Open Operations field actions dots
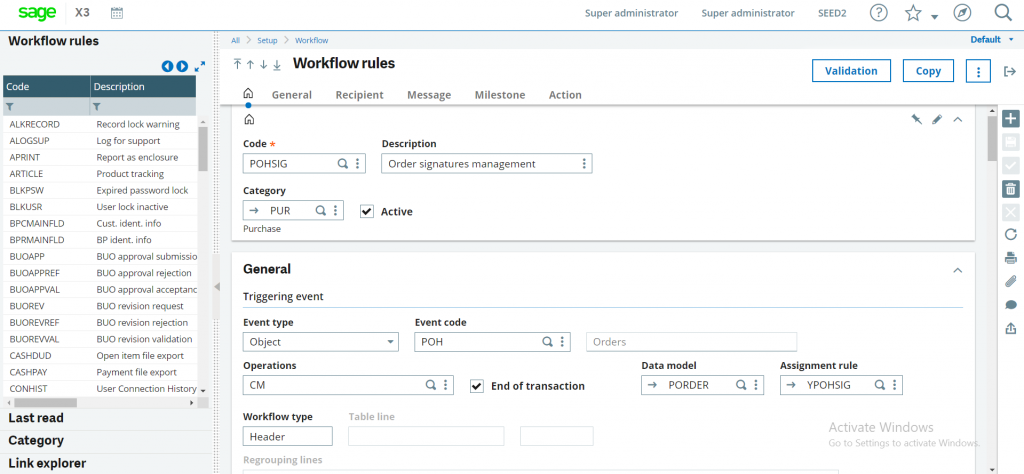 tap(445, 385)
